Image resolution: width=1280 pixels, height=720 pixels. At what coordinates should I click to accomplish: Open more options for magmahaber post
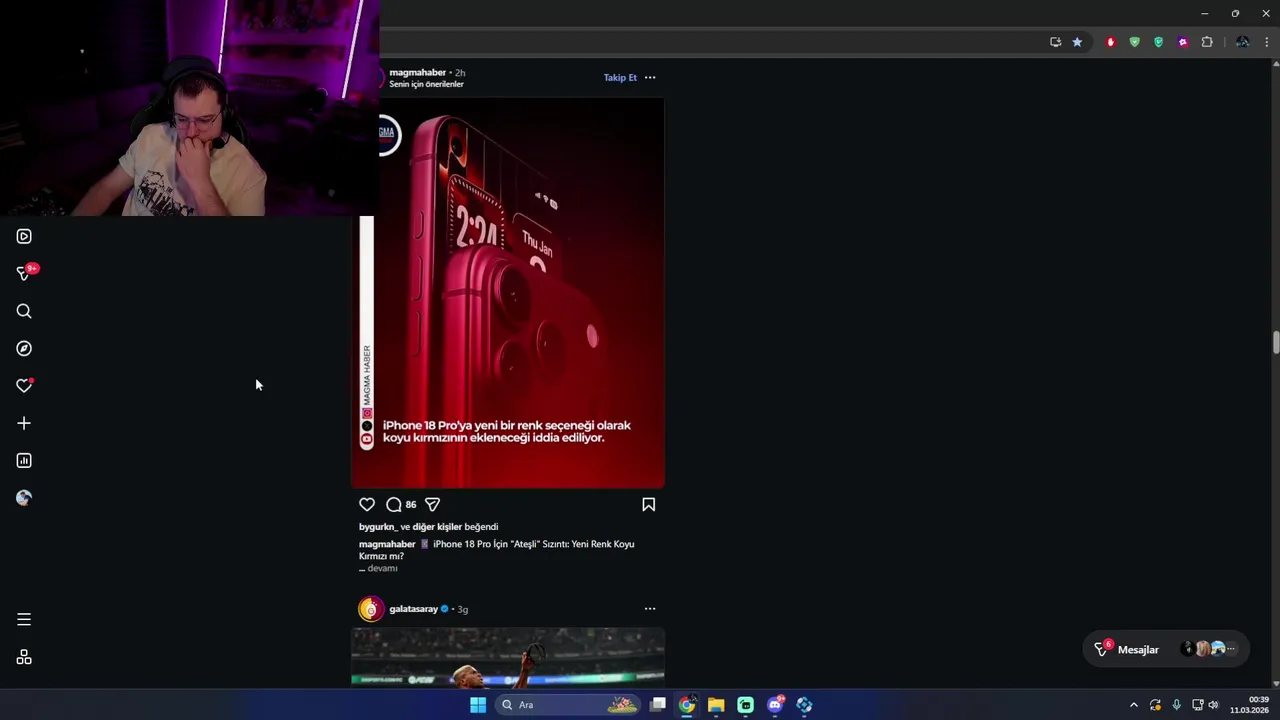(650, 78)
